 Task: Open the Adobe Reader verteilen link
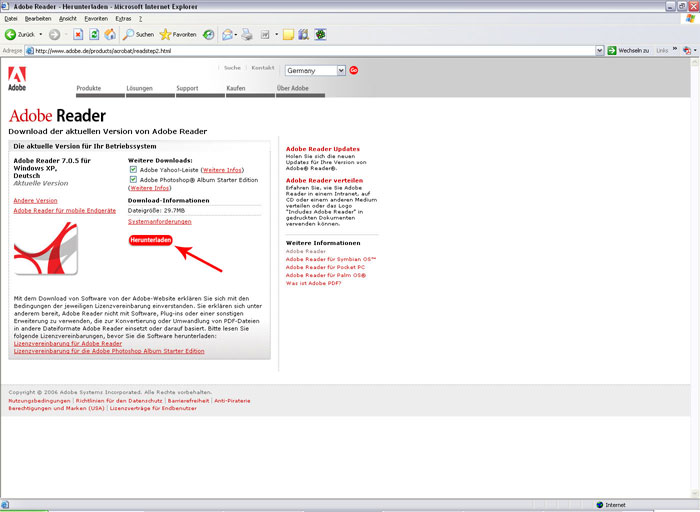click(325, 180)
